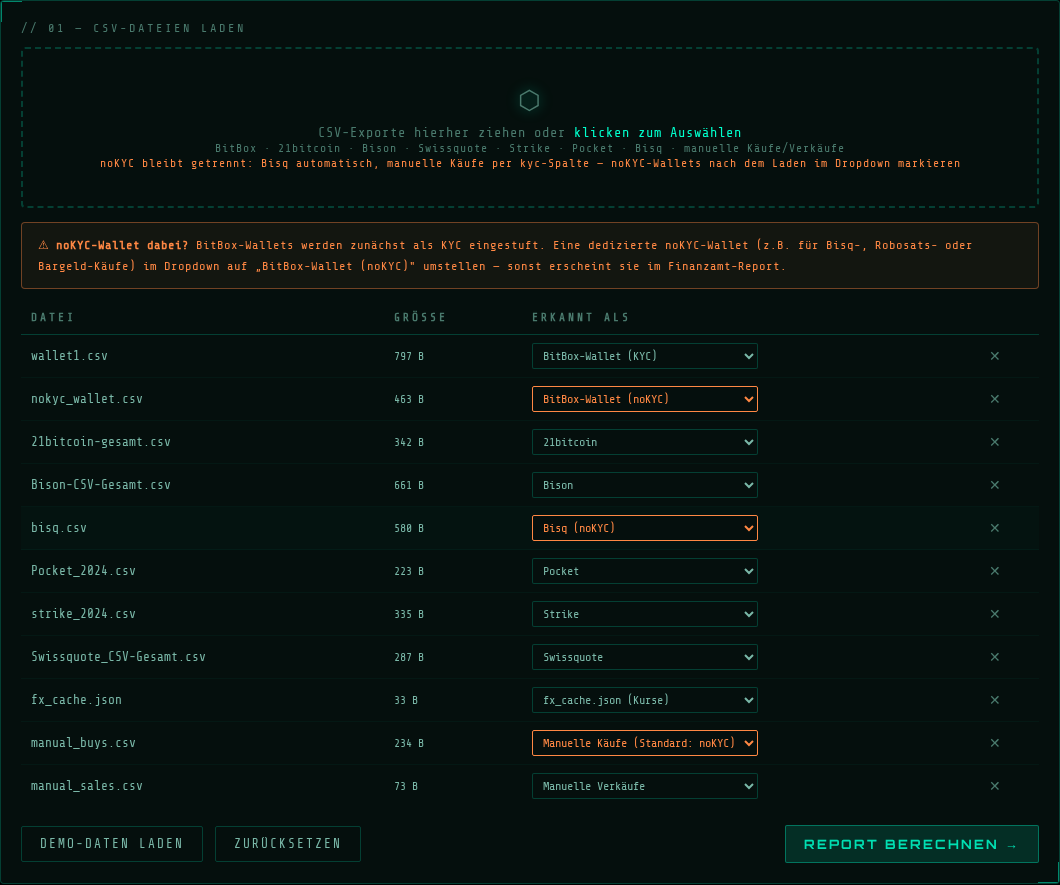Remove wallet1.csv with its X icon

[x=994, y=356]
